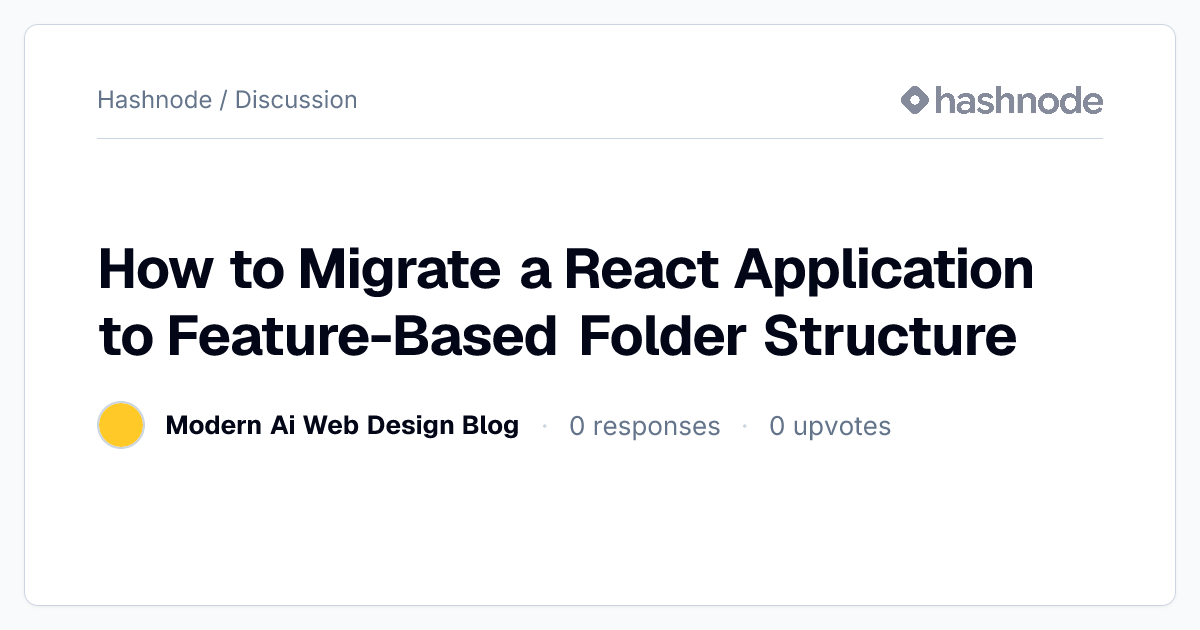
Task: Click the 0 upvotes counter
Action: point(830,426)
